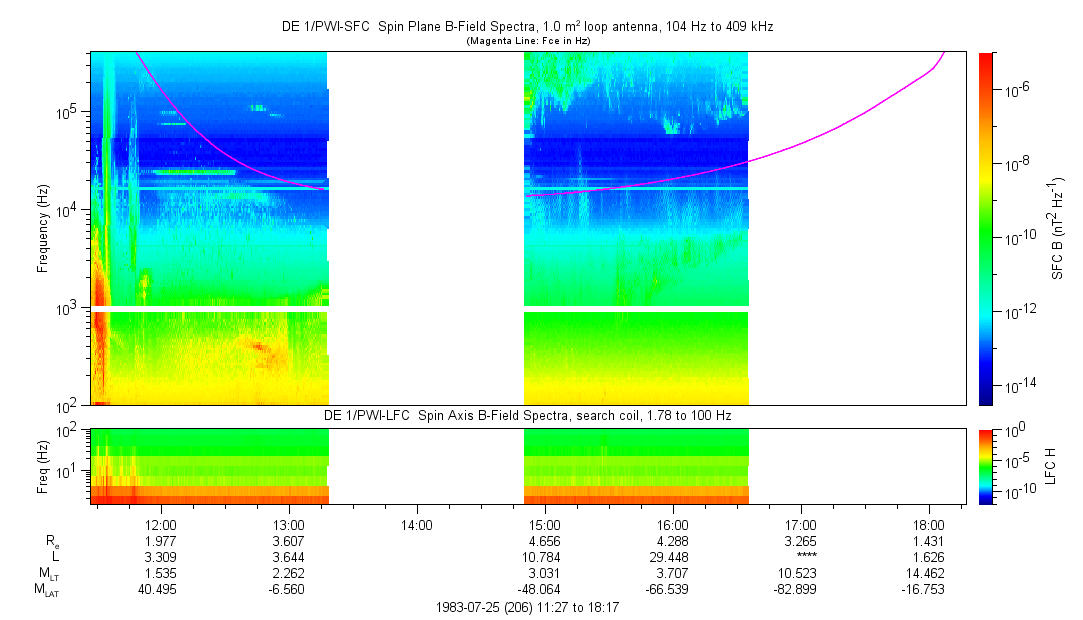Click the L value 29.448
Image resolution: width=1083 pixels, height=620 pixels.
(673, 557)
